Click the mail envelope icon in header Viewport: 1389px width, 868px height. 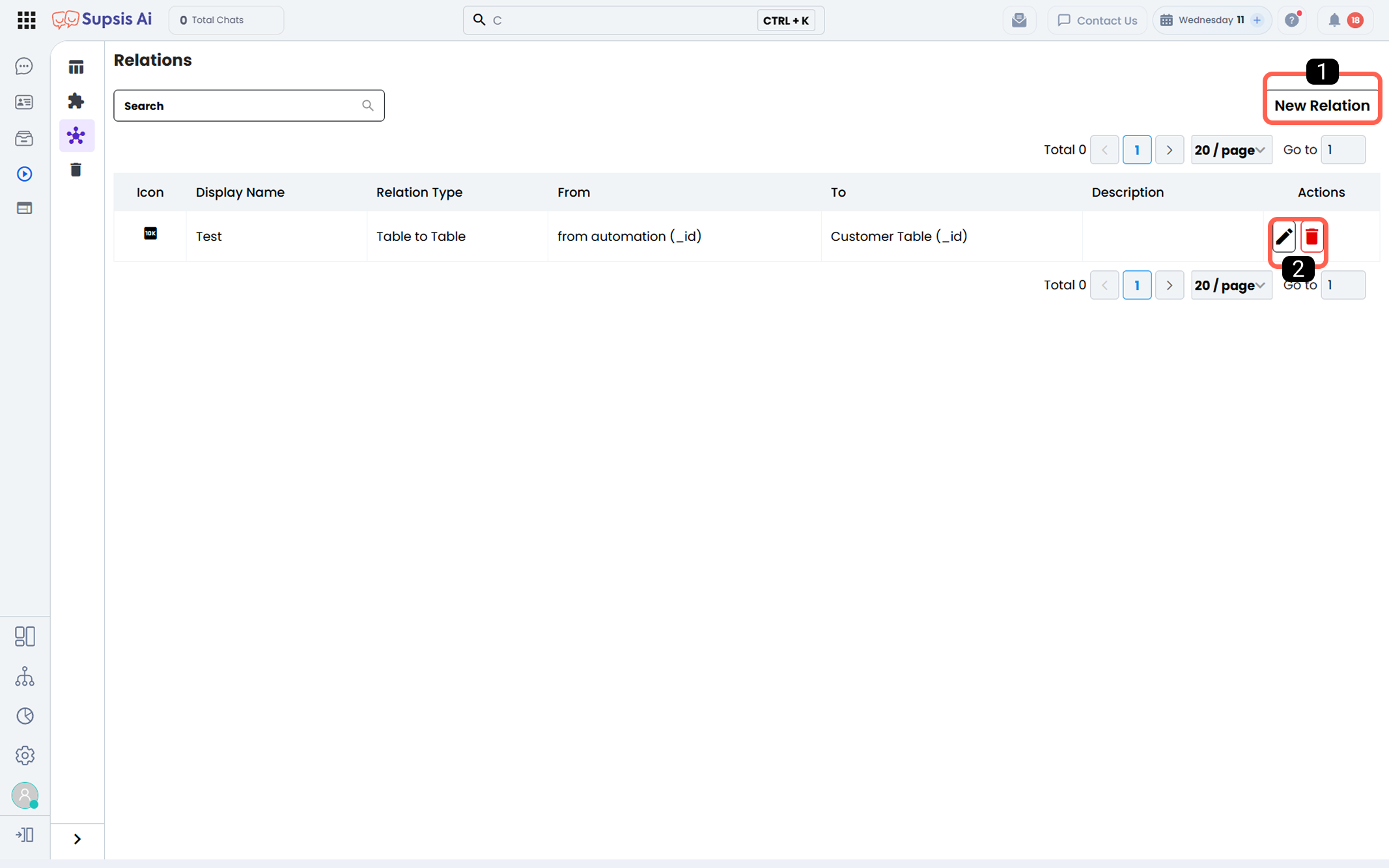[x=1019, y=20]
